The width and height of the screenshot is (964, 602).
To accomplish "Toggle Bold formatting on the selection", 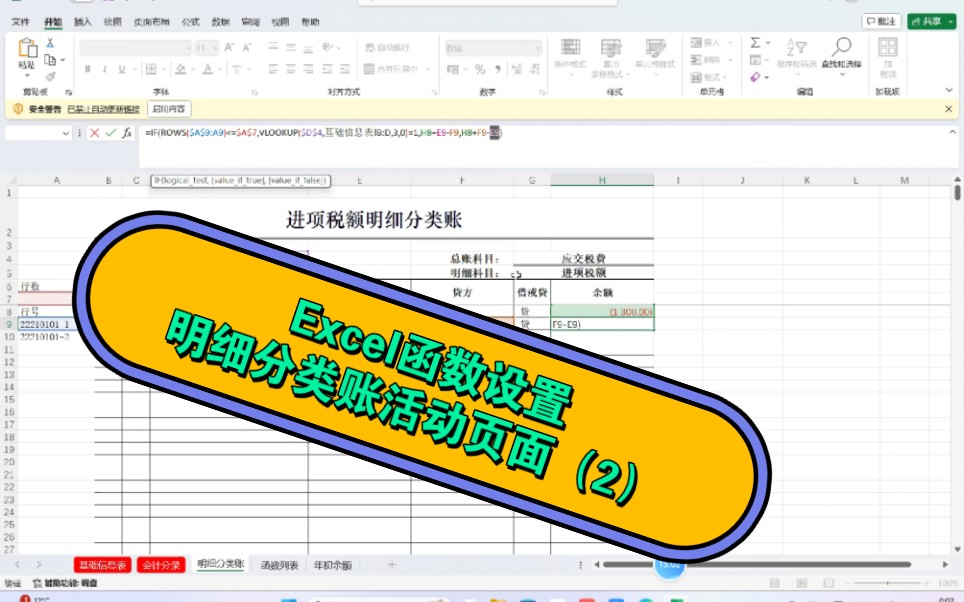I will tap(87, 68).
